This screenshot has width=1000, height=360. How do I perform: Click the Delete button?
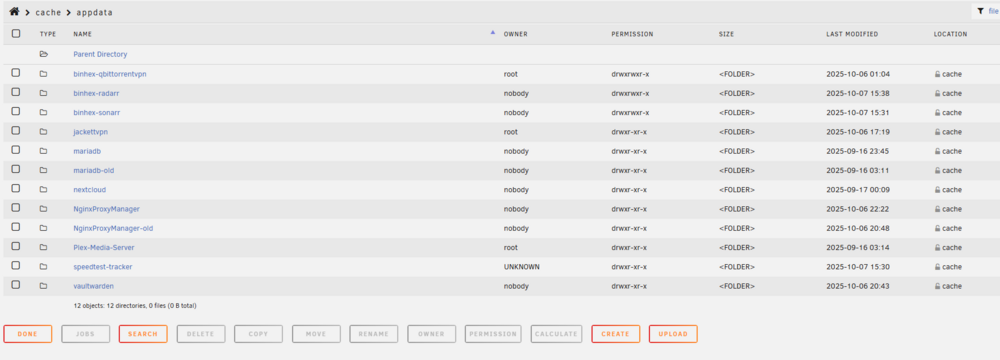201,334
